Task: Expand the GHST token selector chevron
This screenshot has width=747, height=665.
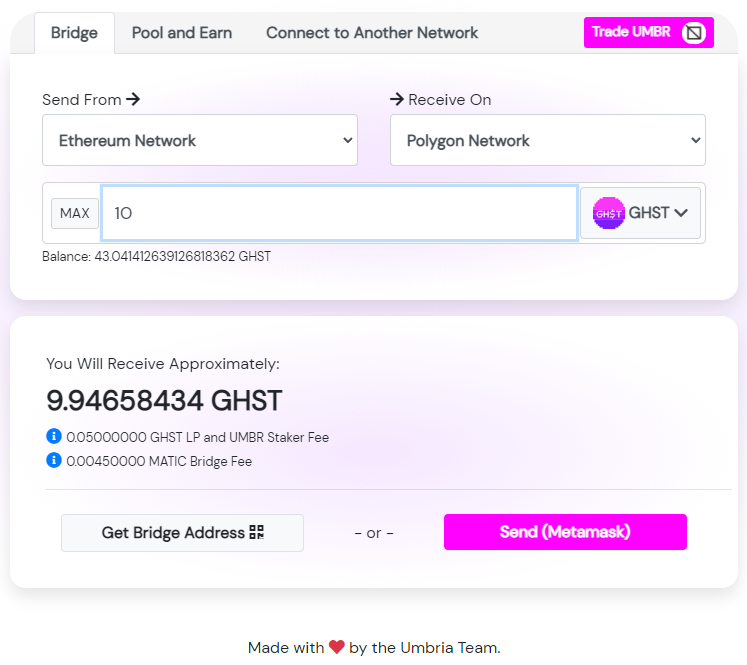Action: pyautogui.click(x=681, y=213)
